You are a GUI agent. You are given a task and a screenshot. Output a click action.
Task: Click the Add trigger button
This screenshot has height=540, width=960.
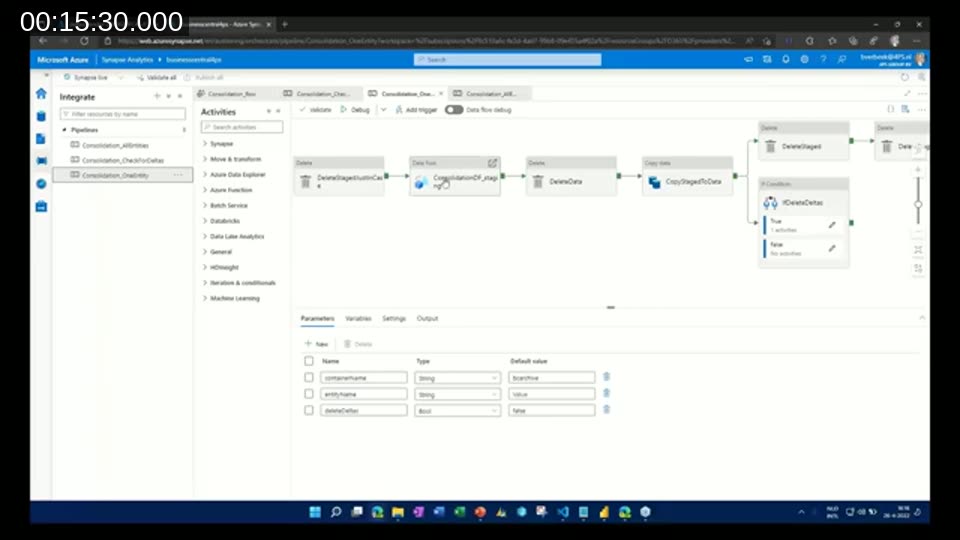(x=416, y=110)
